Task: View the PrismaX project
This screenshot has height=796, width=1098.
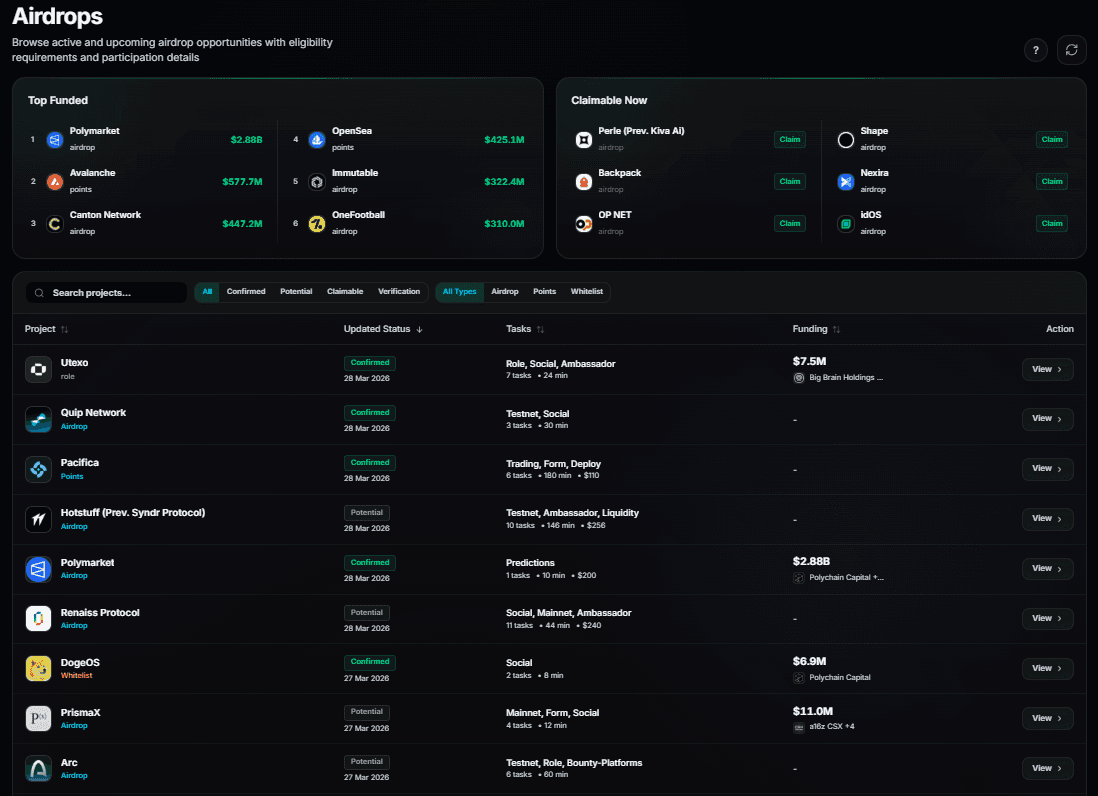Action: (x=1048, y=718)
